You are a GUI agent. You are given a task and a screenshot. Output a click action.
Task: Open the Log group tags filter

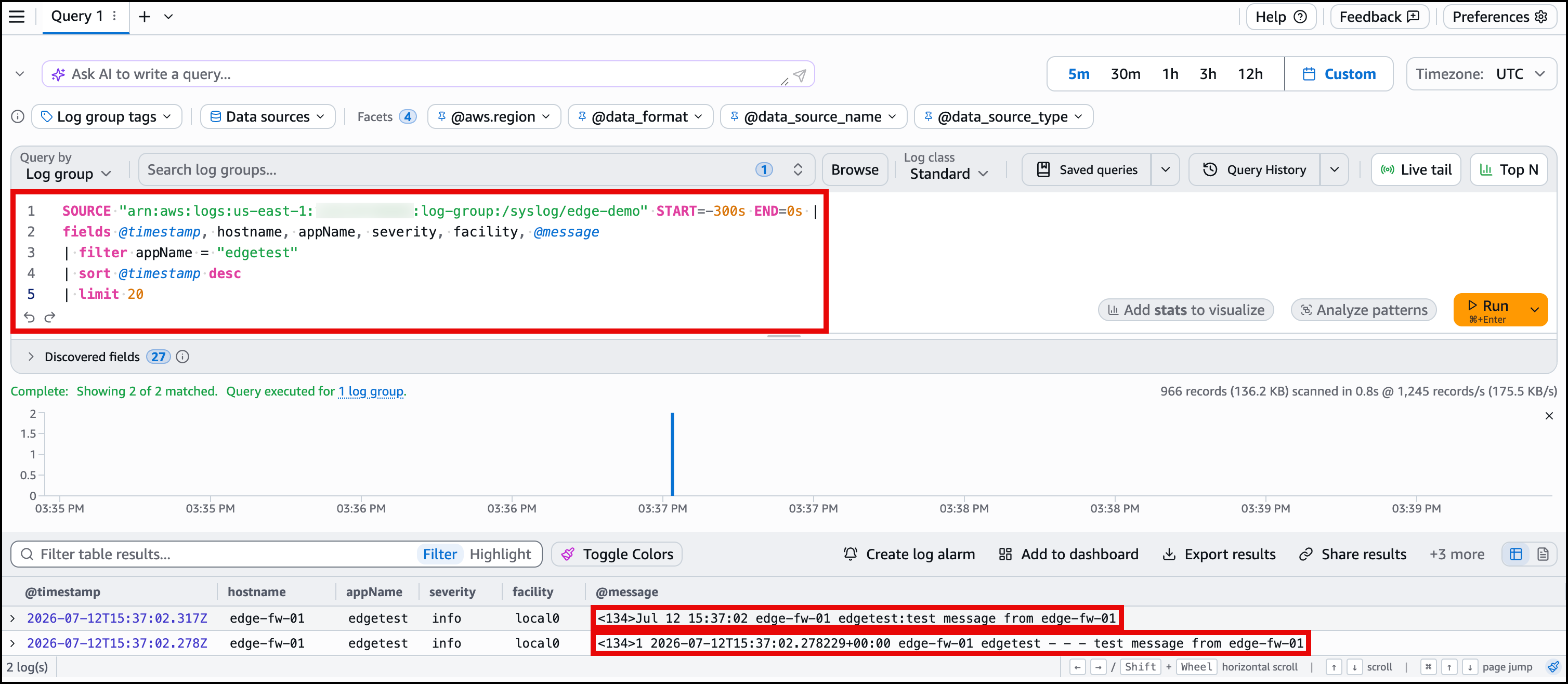pos(107,116)
